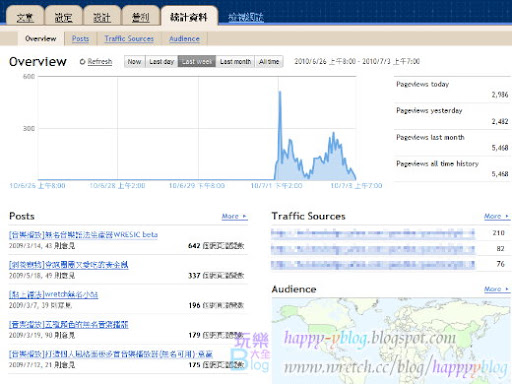
Task: Click the traffic source with 210 views
Action: coord(373,233)
